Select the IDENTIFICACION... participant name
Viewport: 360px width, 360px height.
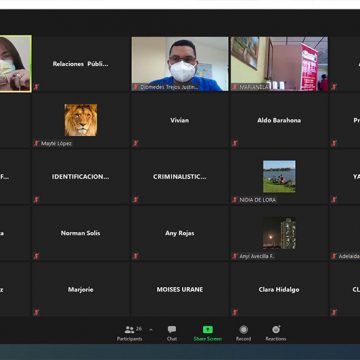(80, 177)
